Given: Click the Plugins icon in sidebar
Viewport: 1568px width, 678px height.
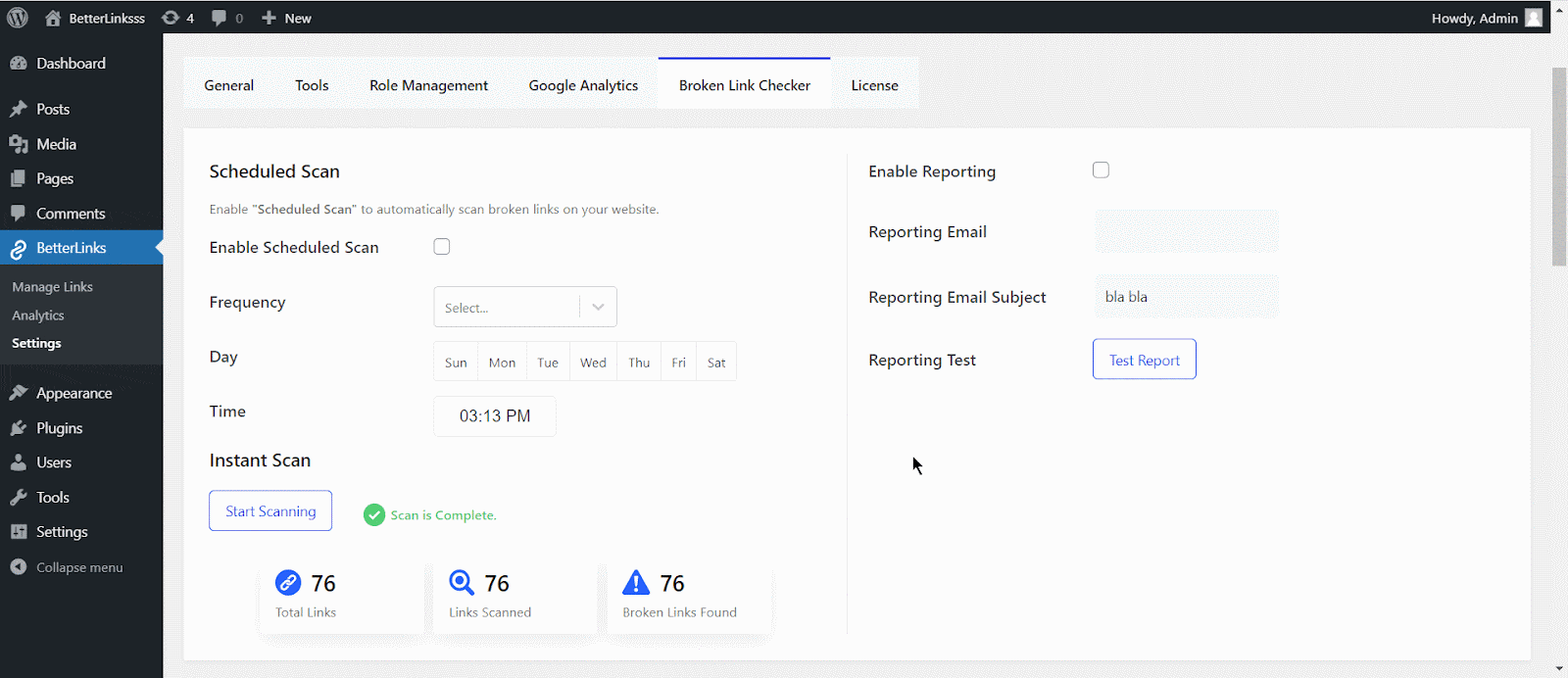Looking at the screenshot, I should (19, 428).
